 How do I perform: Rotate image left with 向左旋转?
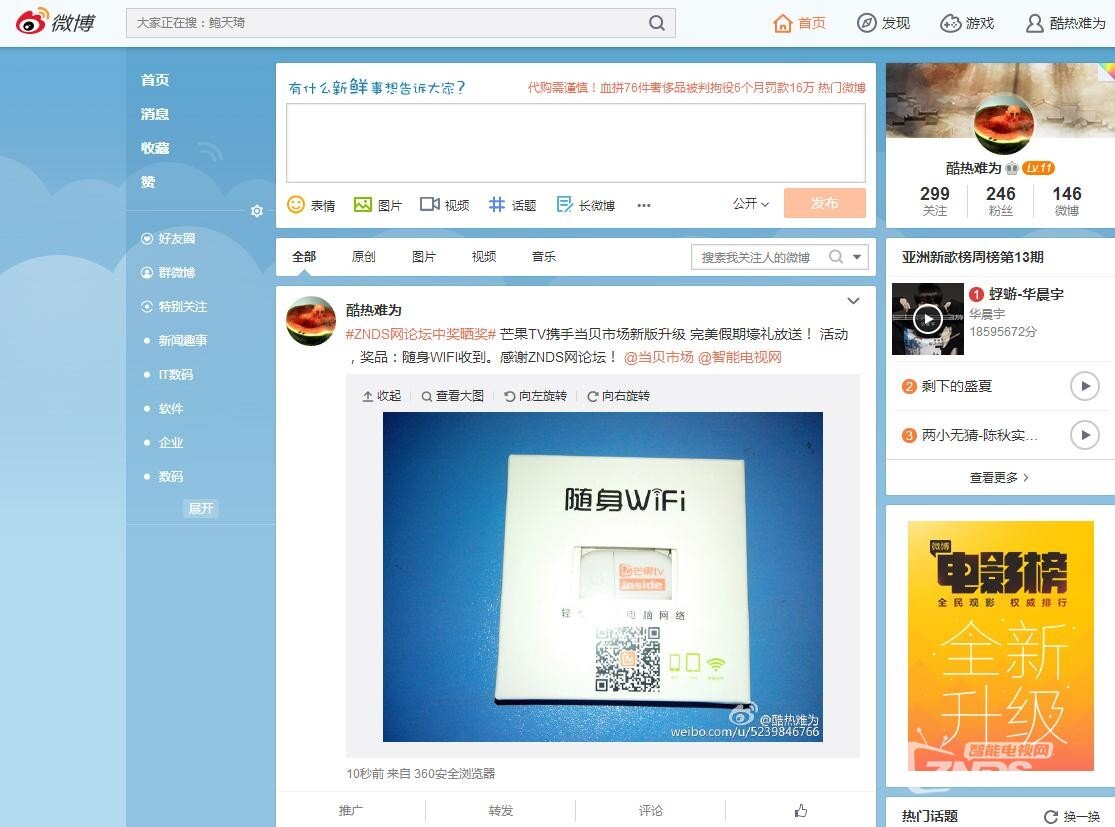[x=535, y=396]
